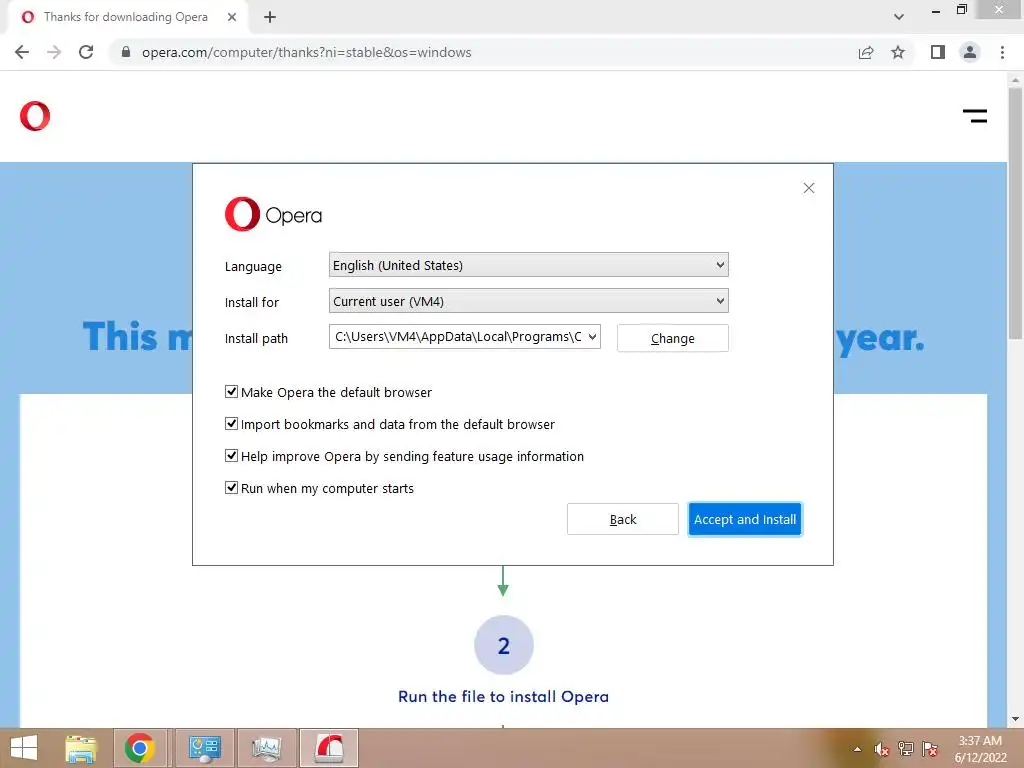Click the Chrome address bar URL
The height and width of the screenshot is (768, 1024).
click(306, 52)
